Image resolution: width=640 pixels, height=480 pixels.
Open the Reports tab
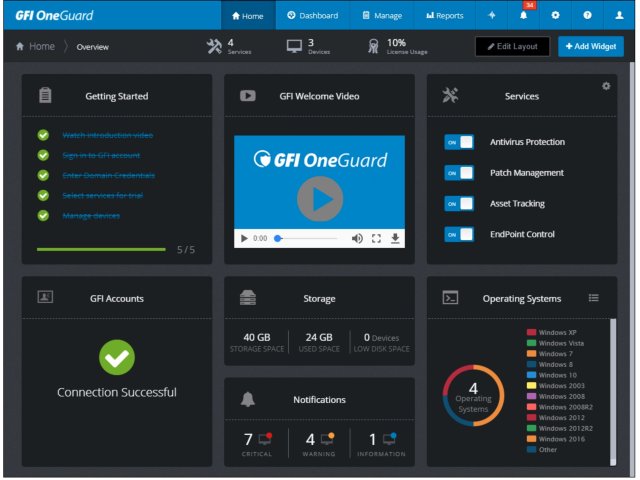click(x=444, y=16)
